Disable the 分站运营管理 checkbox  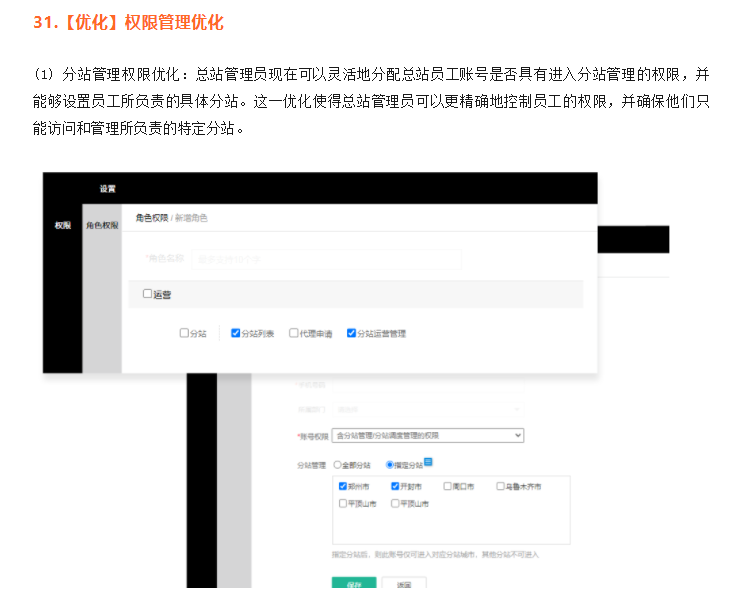click(x=352, y=333)
